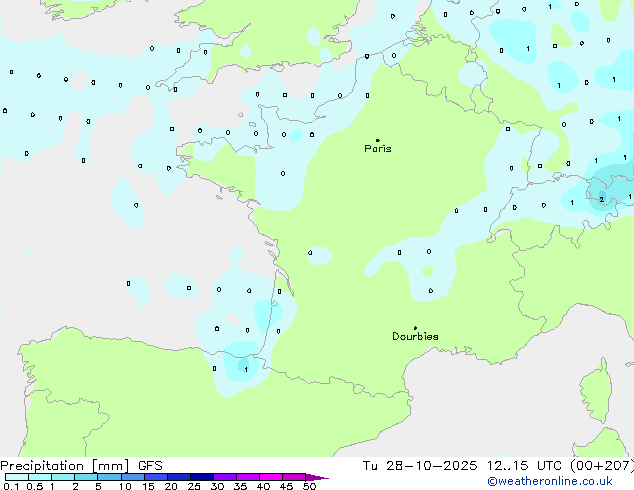Click the '50' legend scale value

pyautogui.click(x=309, y=486)
